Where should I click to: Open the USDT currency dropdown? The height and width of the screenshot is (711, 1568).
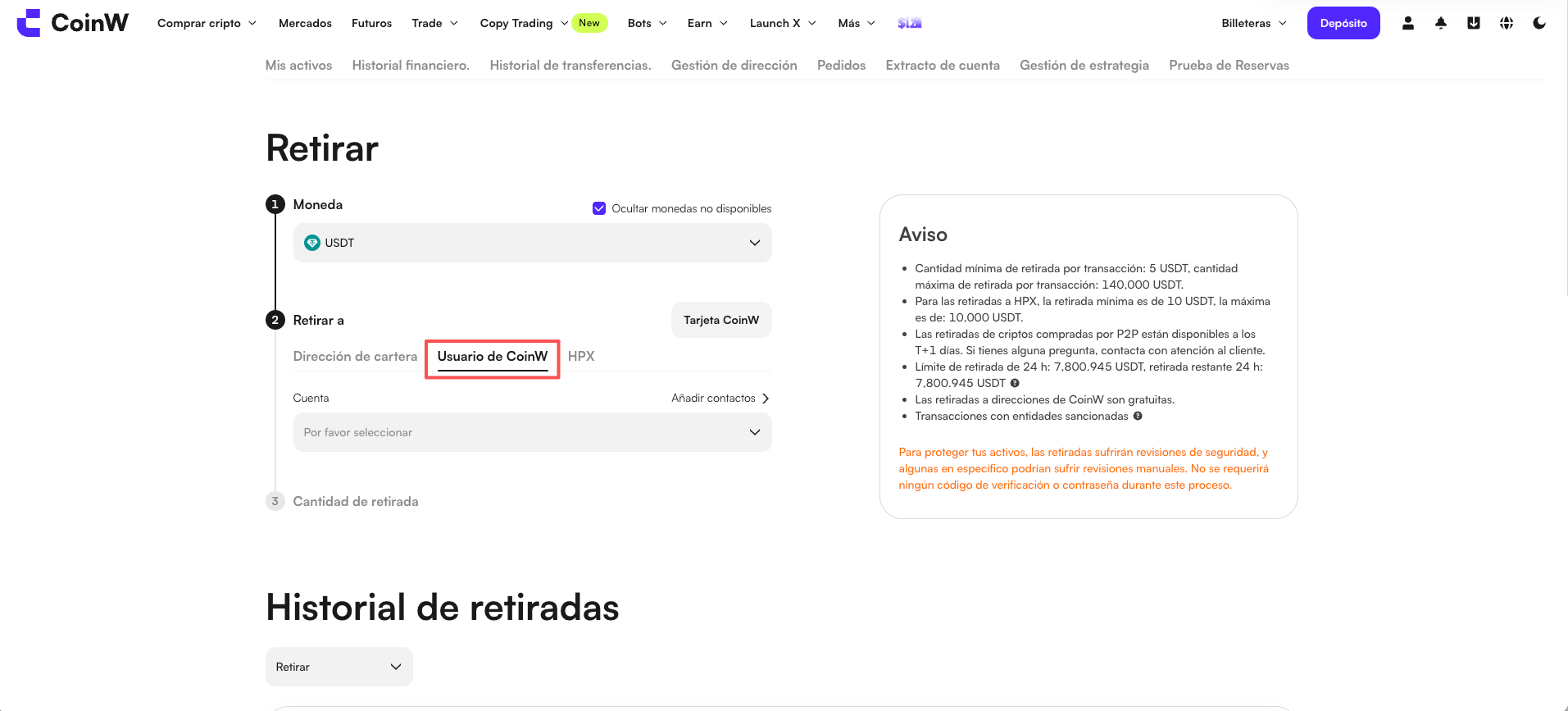[x=533, y=243]
